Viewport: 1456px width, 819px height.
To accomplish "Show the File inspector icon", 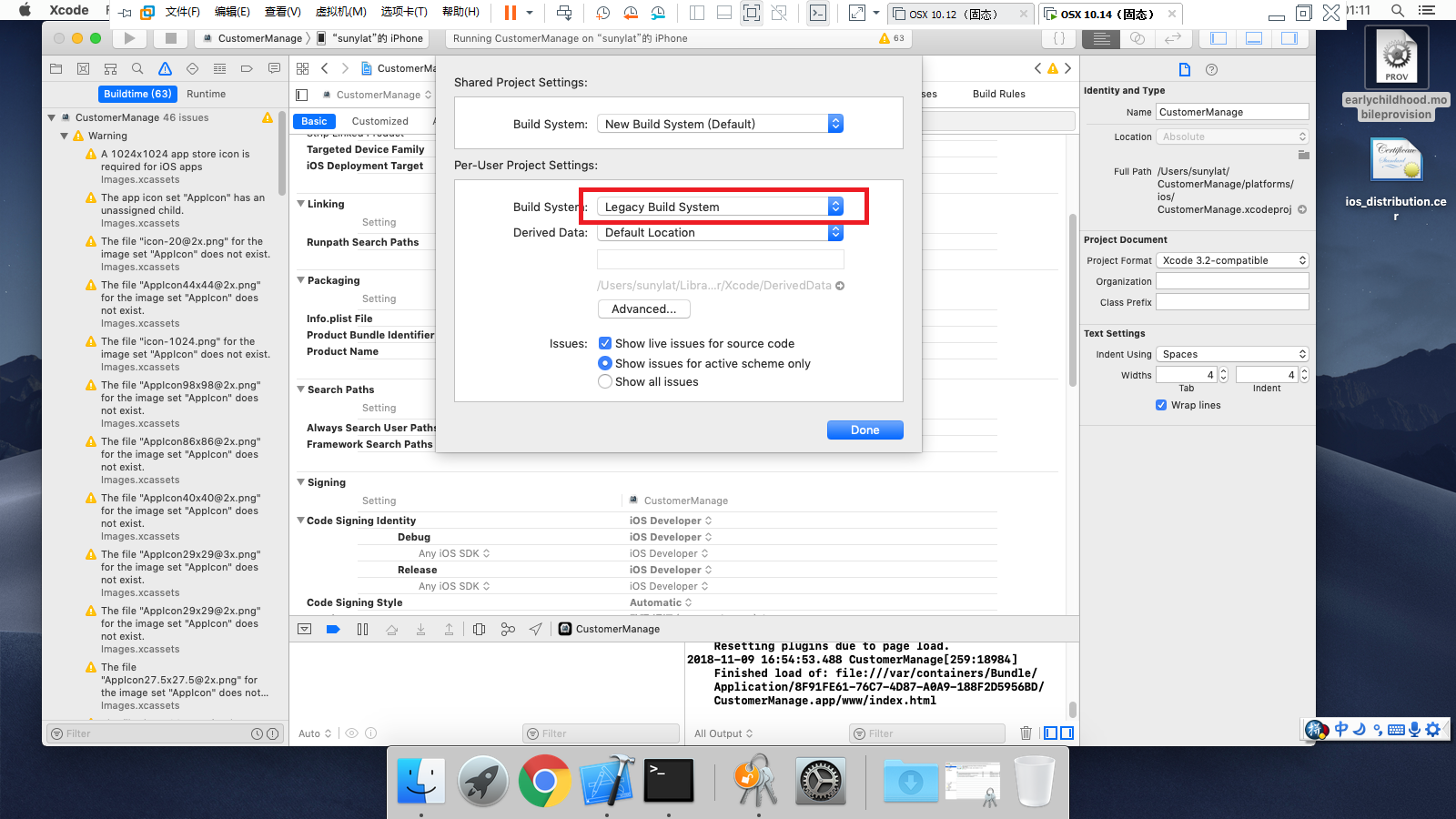I will (x=1184, y=70).
